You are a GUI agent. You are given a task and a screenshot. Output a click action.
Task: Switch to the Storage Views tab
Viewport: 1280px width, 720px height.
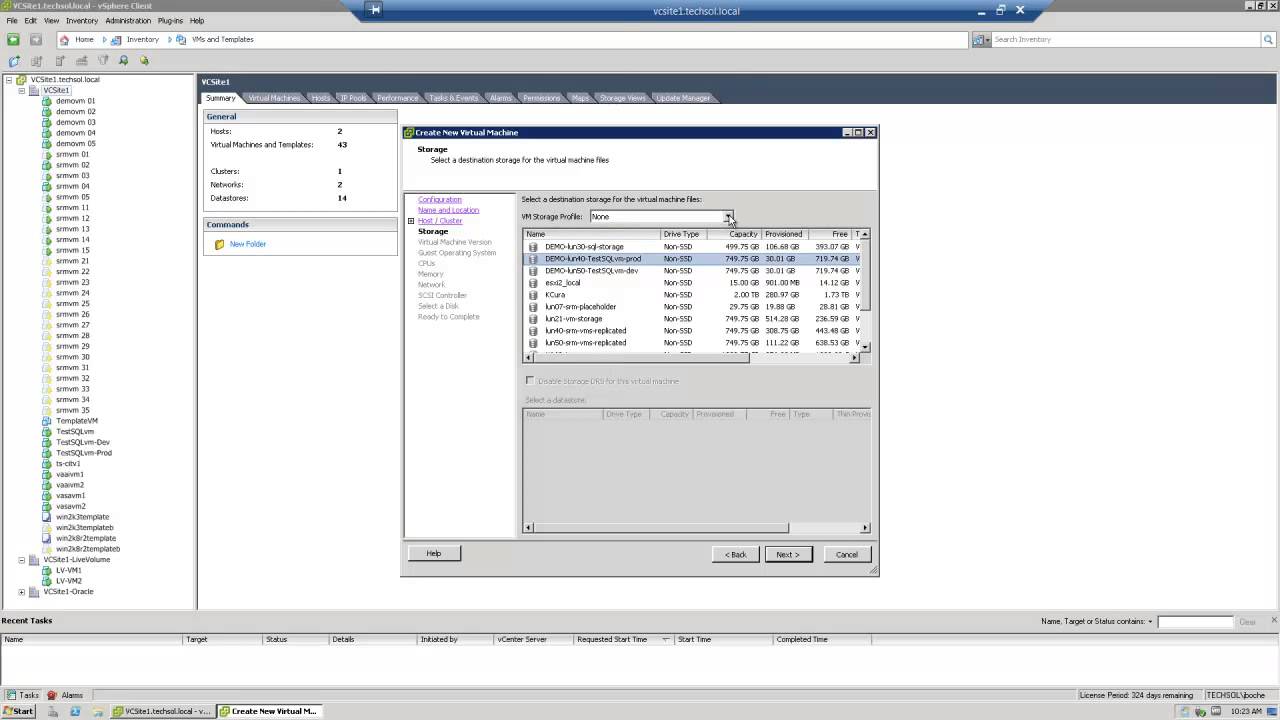tap(622, 98)
